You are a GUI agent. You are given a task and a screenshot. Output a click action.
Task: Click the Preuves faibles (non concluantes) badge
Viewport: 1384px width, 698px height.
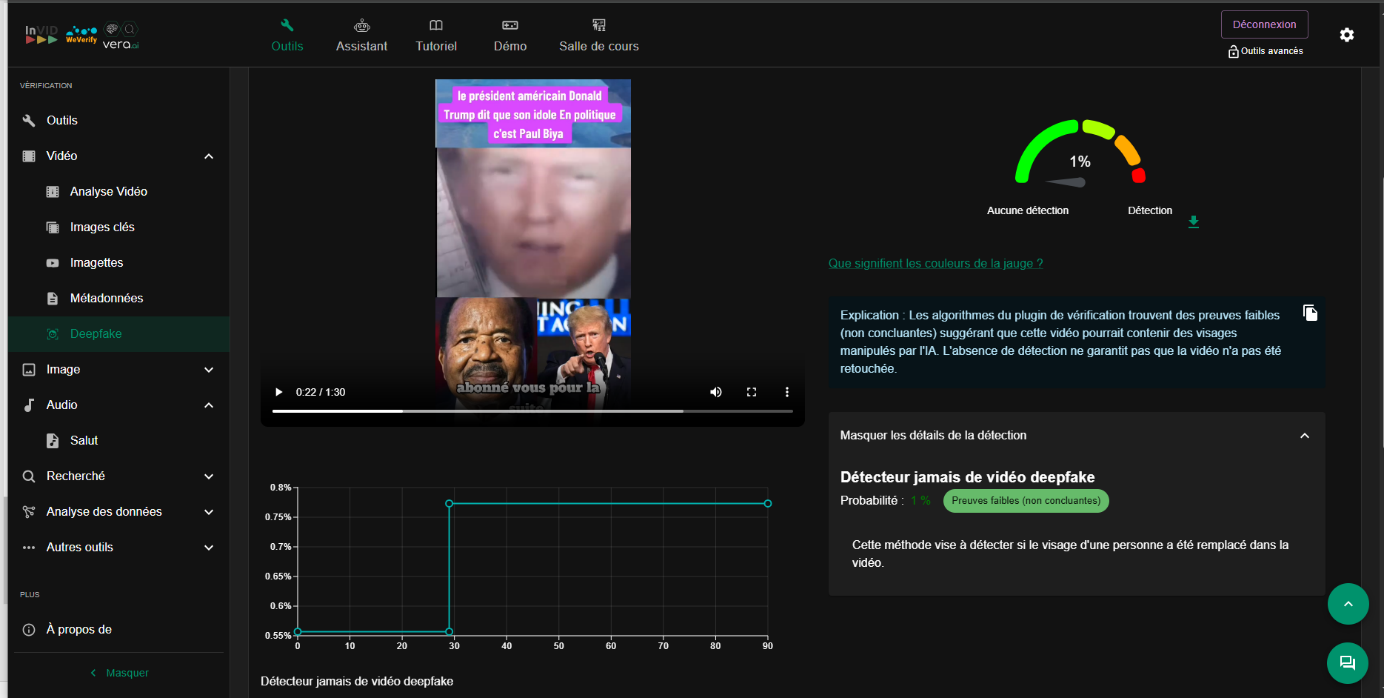tap(1026, 500)
